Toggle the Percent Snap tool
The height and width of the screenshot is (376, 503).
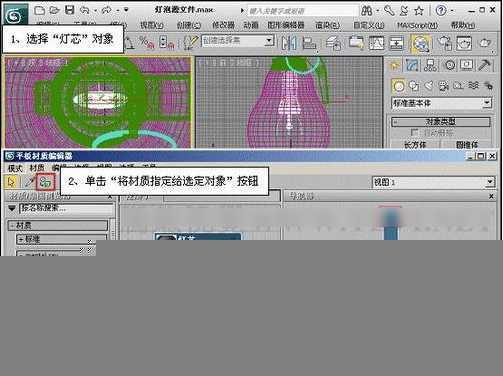pyautogui.click(x=146, y=43)
